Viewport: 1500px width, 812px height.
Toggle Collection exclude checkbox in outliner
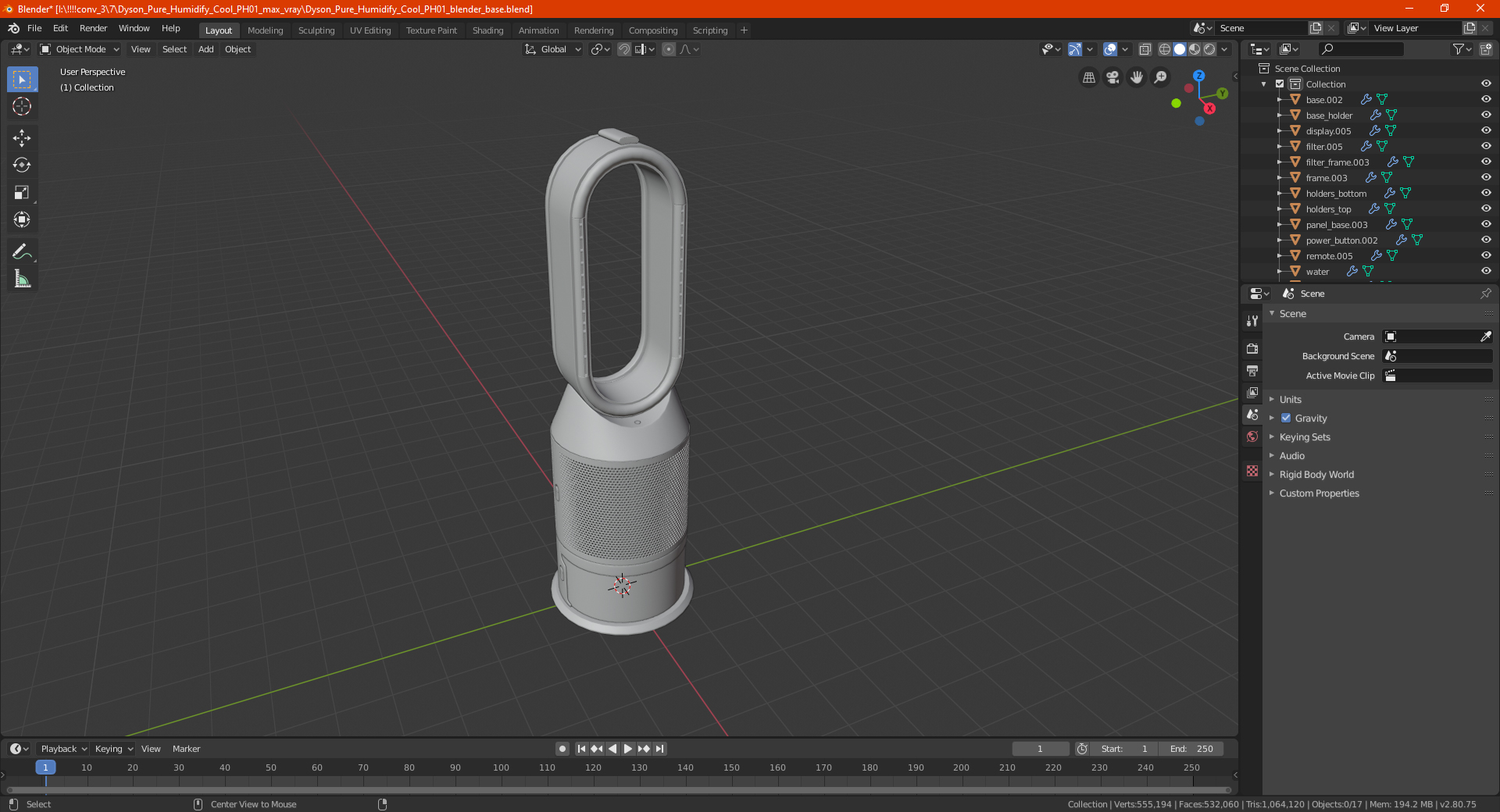[x=1280, y=84]
